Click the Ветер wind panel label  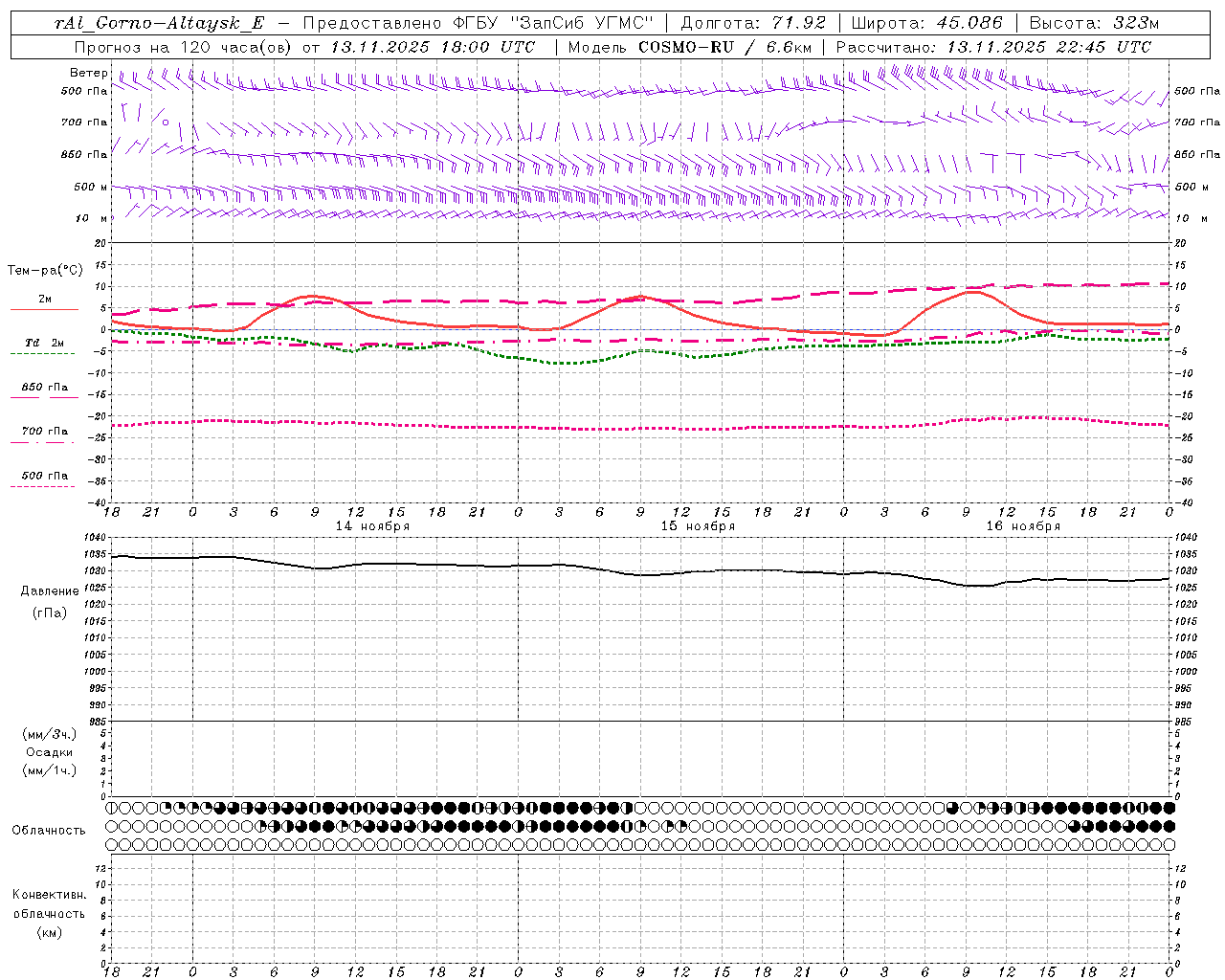click(88, 73)
